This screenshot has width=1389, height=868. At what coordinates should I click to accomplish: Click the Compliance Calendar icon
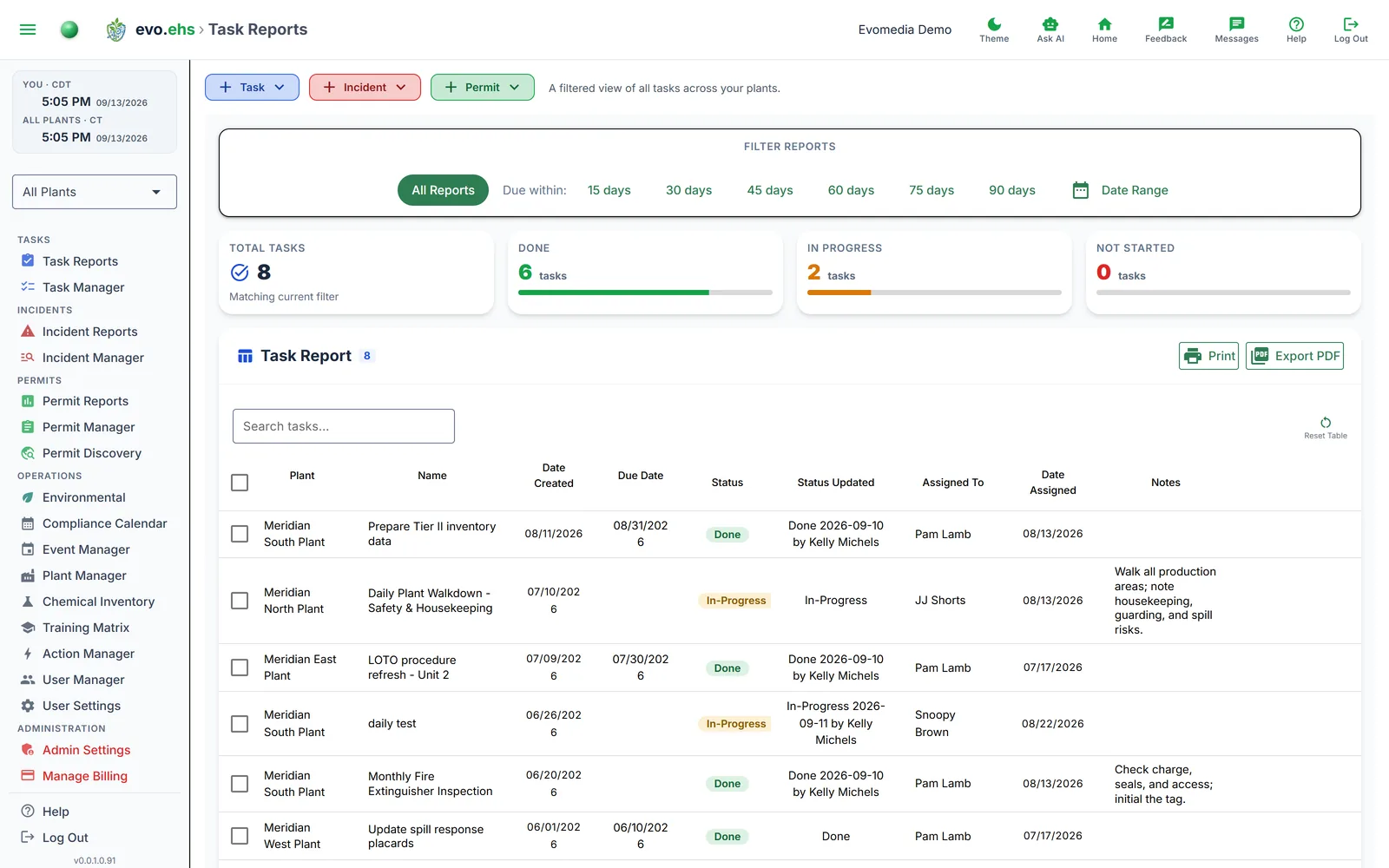click(28, 523)
